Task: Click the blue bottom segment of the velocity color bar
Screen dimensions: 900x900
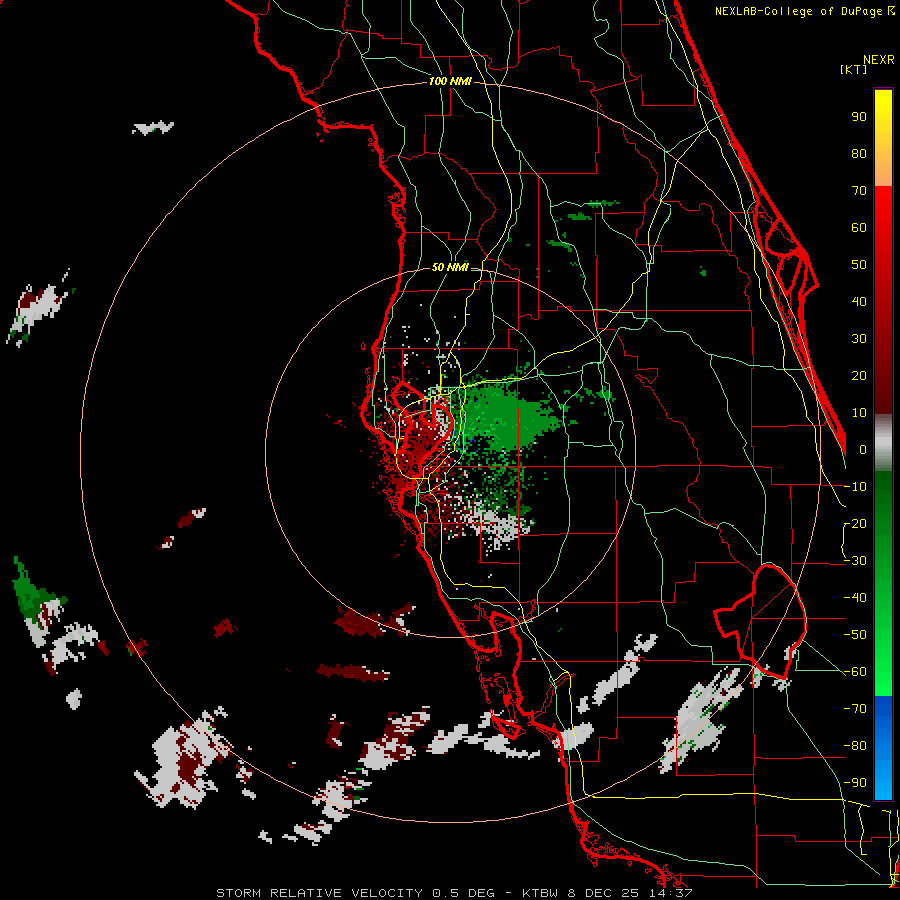Action: point(883,748)
